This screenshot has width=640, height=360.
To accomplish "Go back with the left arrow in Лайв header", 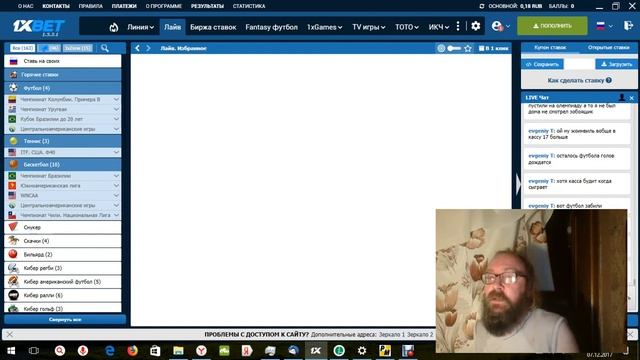I will (x=138, y=48).
